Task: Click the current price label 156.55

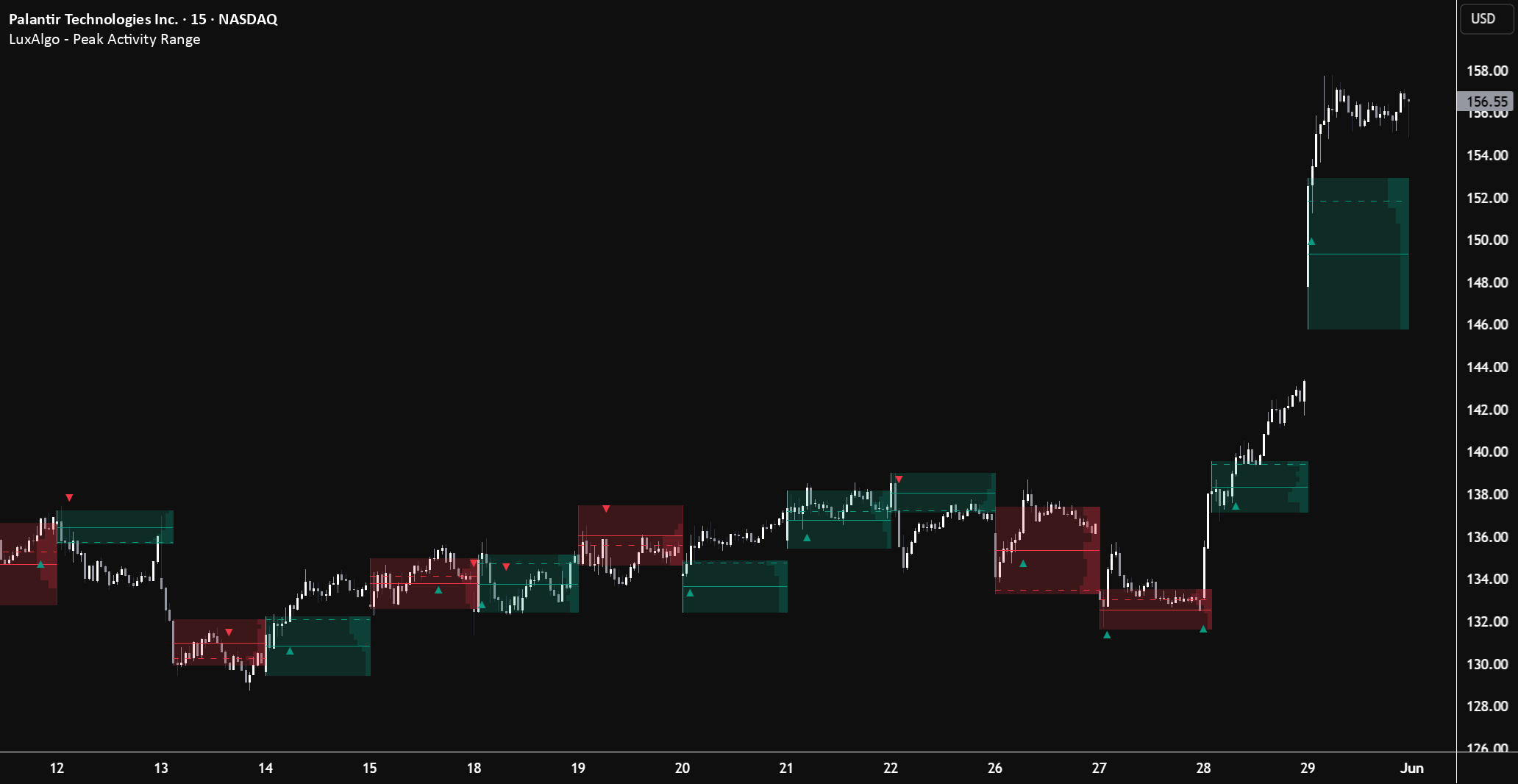Action: 1486,101
